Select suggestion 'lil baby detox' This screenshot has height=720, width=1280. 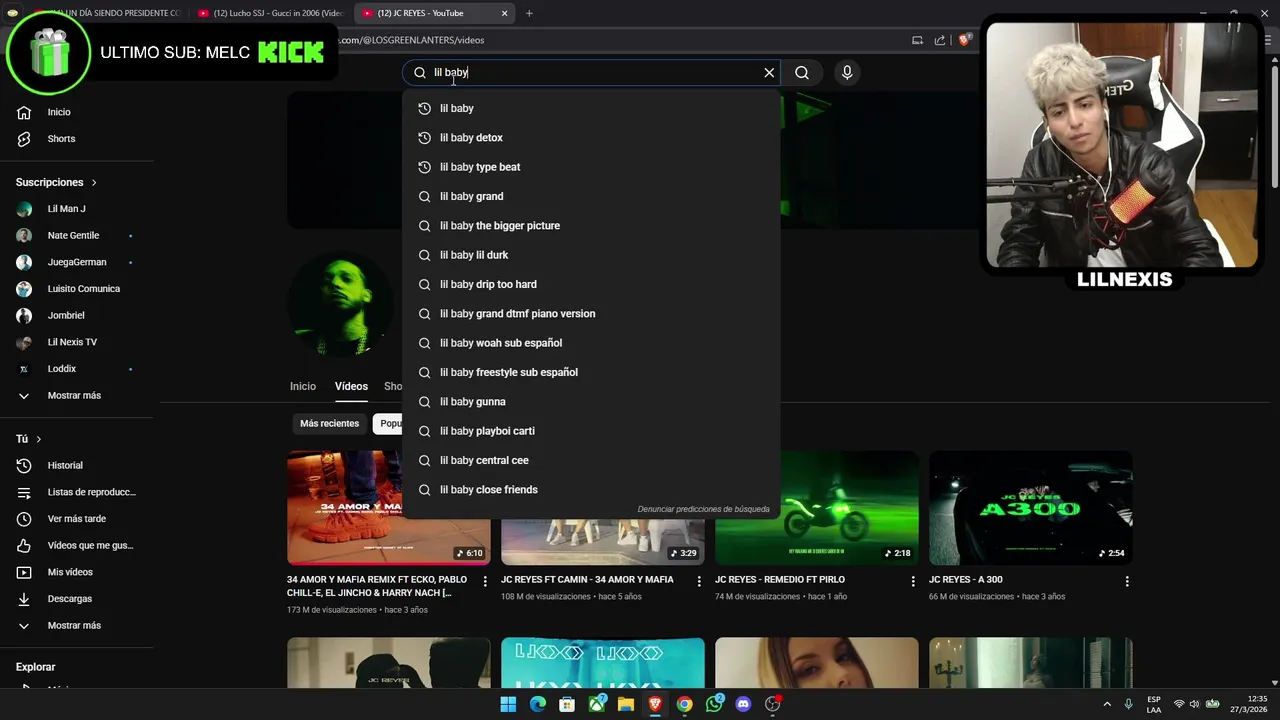591,138
